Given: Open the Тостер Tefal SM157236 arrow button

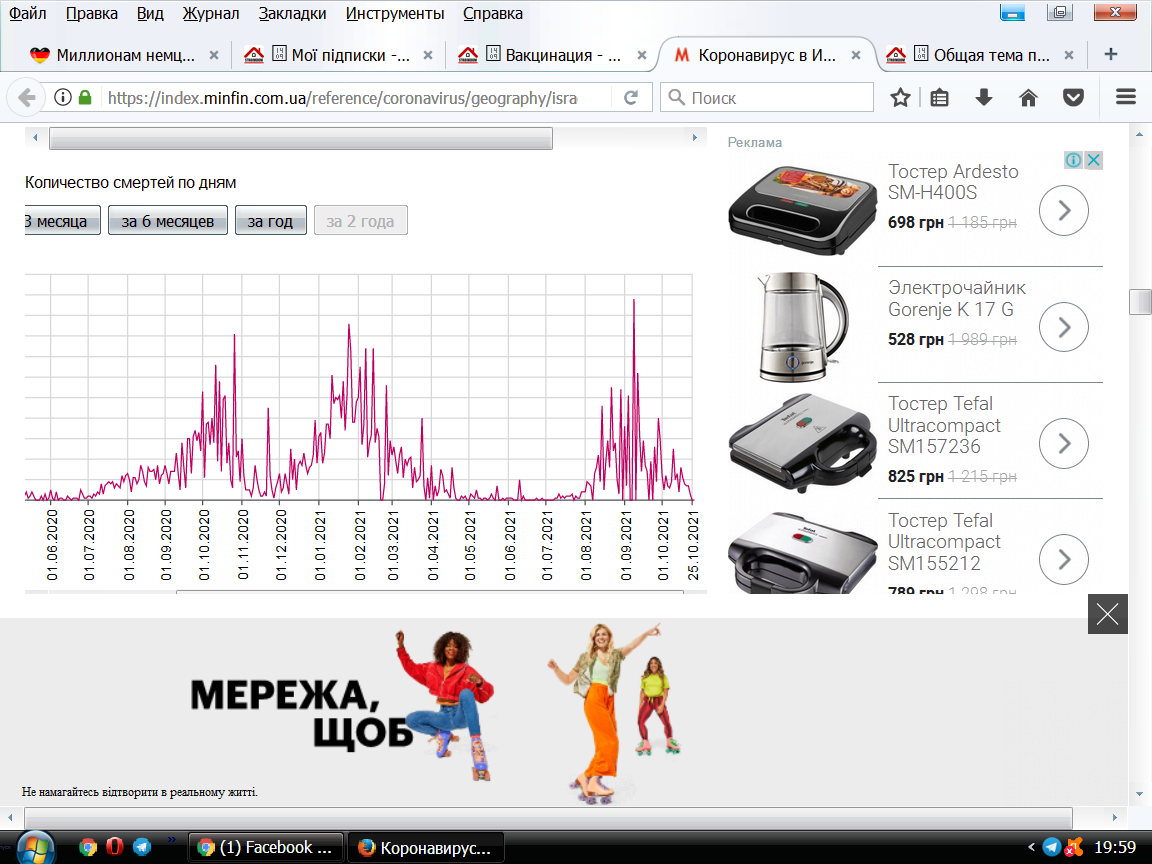Looking at the screenshot, I should [x=1063, y=443].
